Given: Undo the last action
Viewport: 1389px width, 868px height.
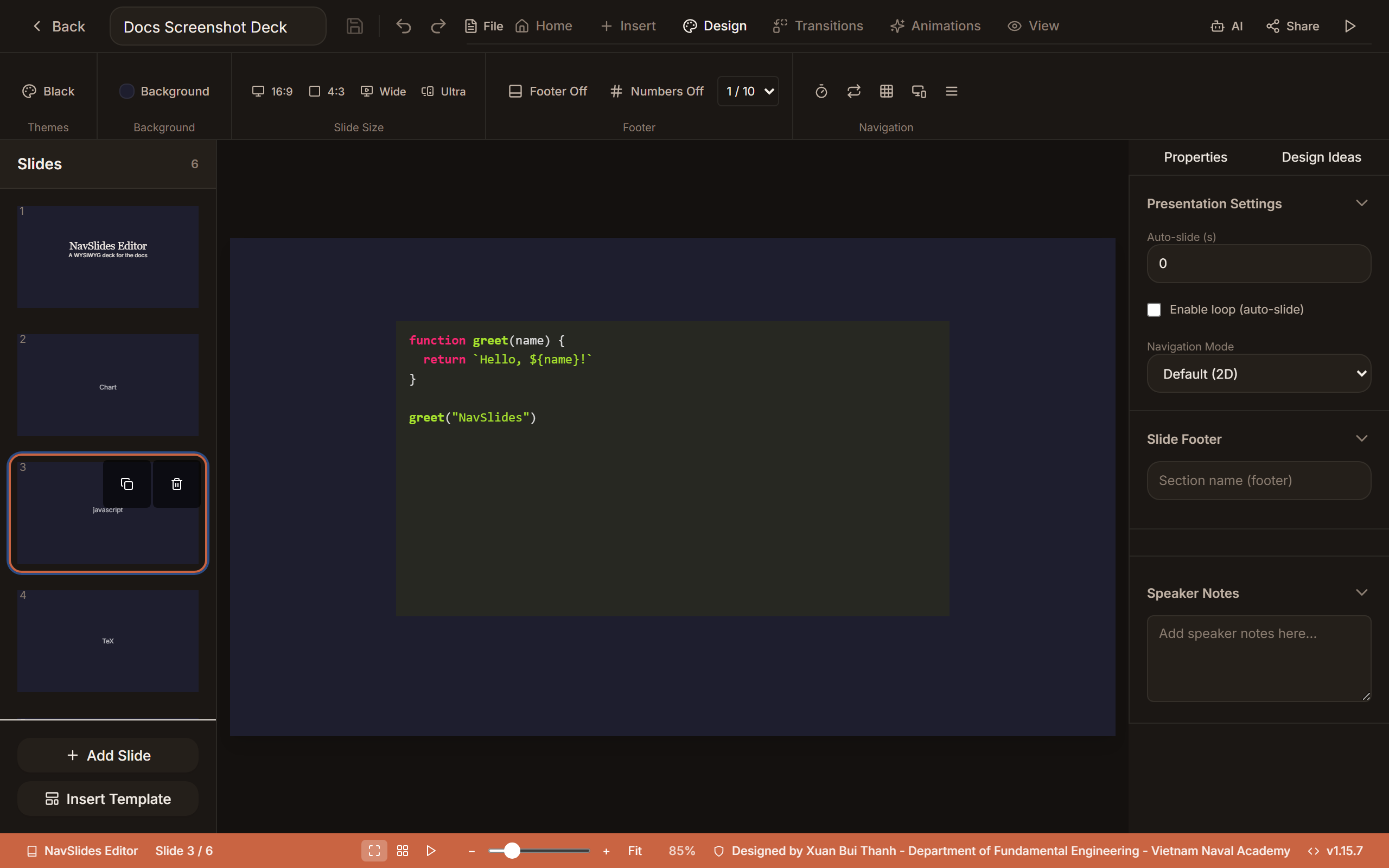Looking at the screenshot, I should click(x=404, y=27).
